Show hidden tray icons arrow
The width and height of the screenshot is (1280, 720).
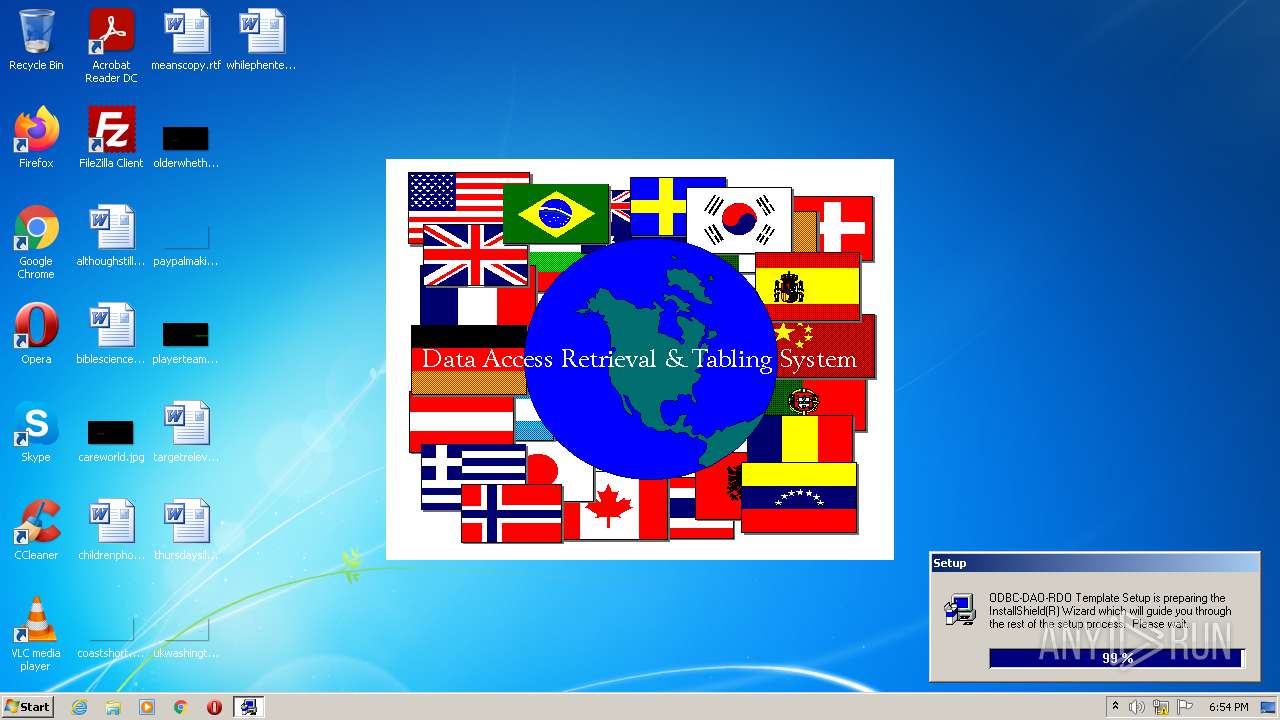1115,707
